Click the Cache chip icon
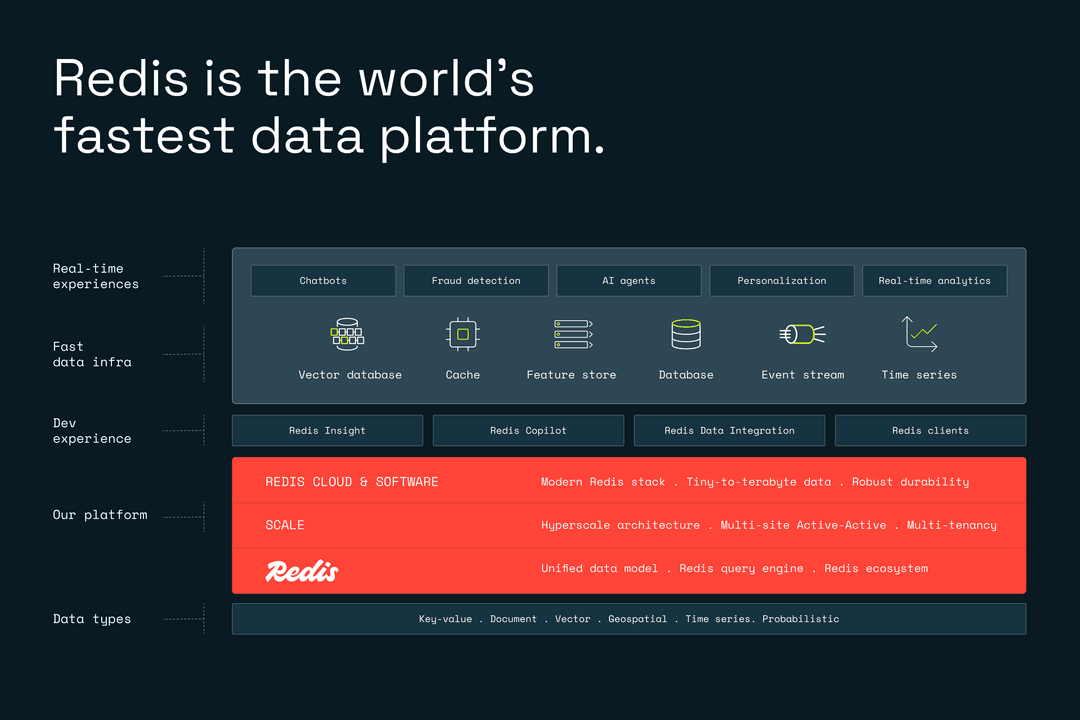Viewport: 1080px width, 720px height. (x=462, y=333)
